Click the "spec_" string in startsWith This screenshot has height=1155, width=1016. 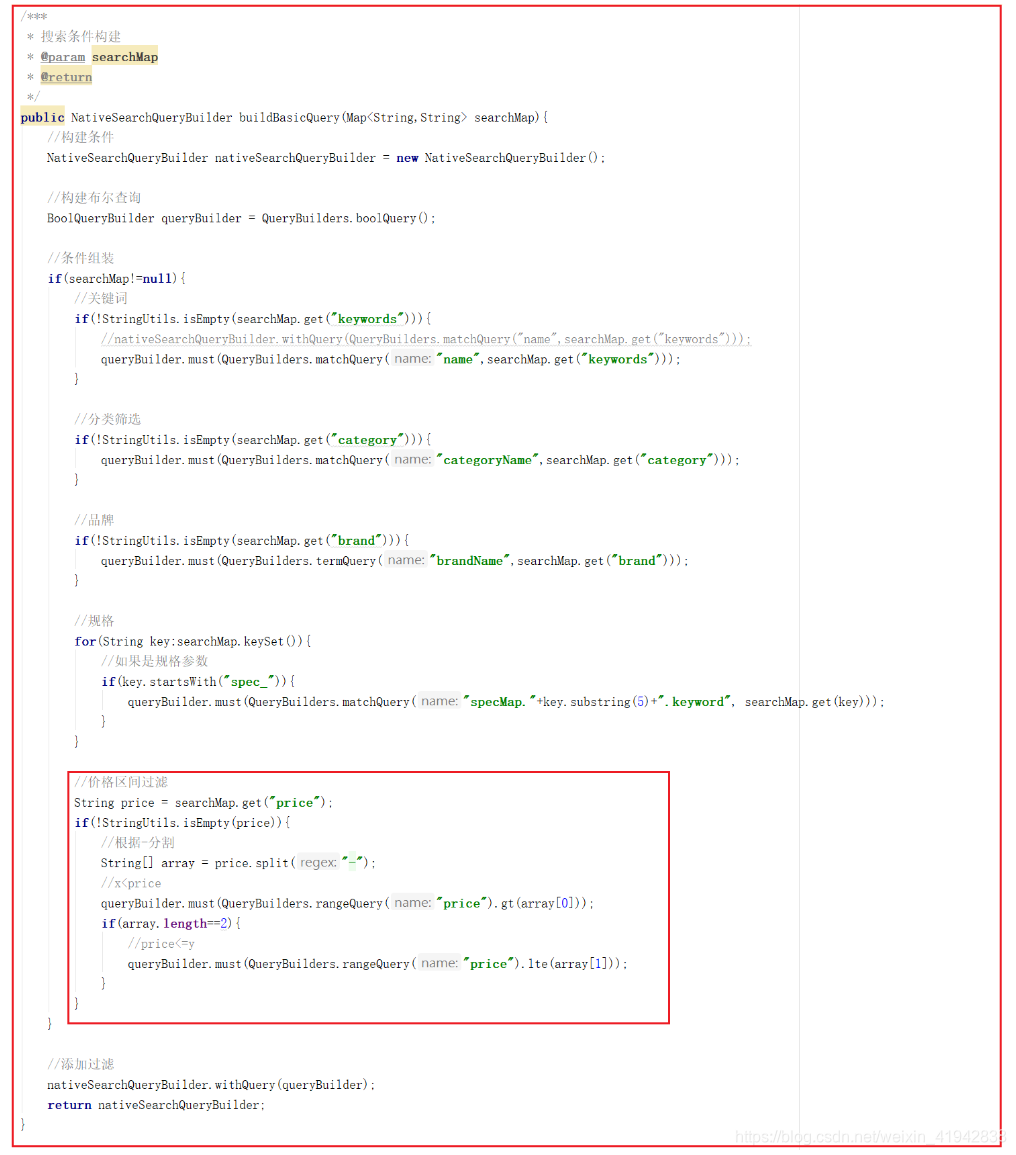click(249, 681)
